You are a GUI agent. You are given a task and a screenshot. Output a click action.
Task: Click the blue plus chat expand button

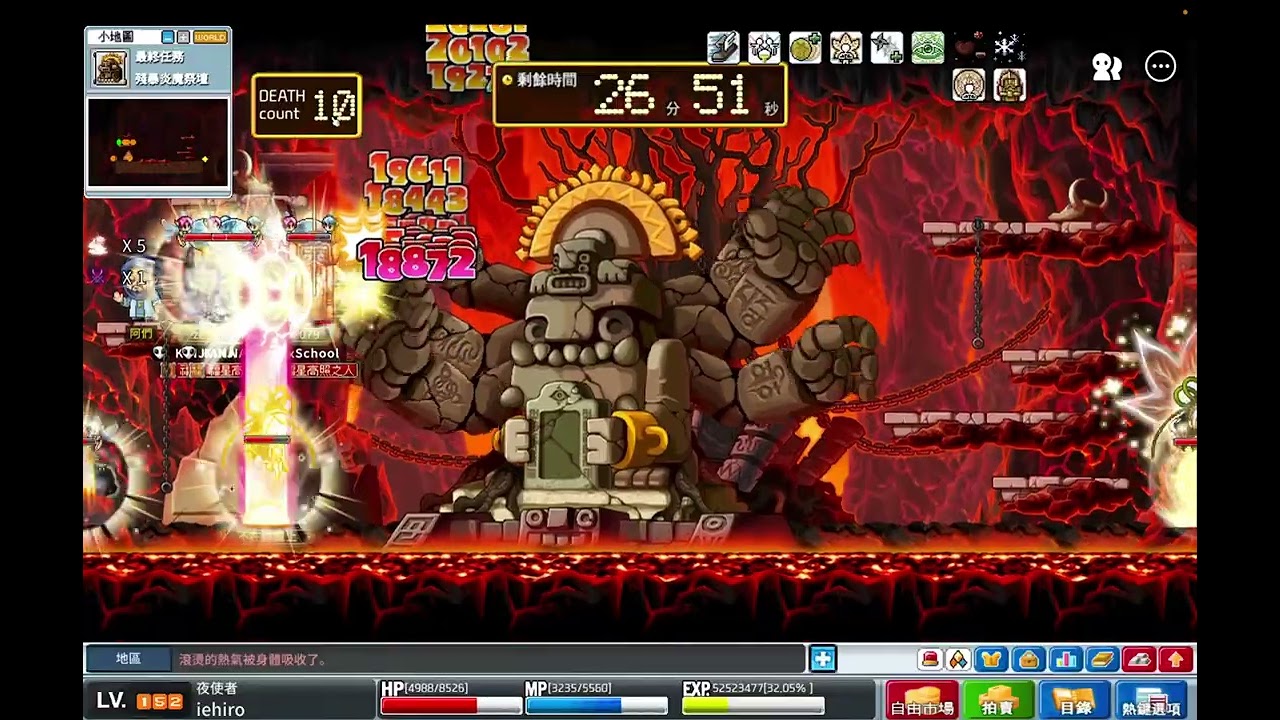coord(823,659)
